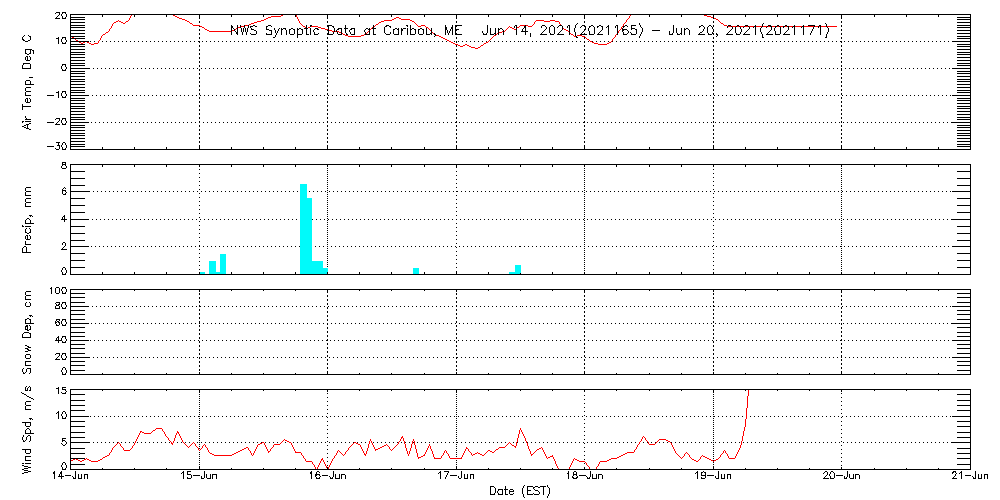The width and height of the screenshot is (1000, 500).
Task: Click the precipitation bar between 17-Jun and 18-Jun
Action: pyautogui.click(x=518, y=268)
